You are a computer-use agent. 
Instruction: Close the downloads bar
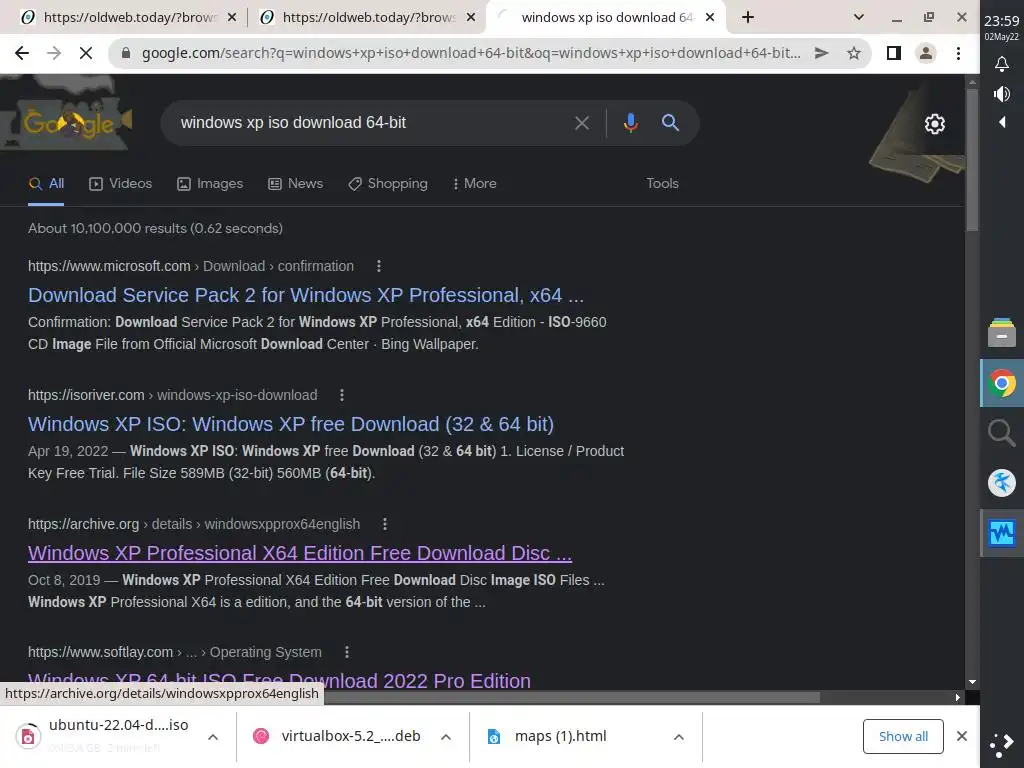tap(962, 737)
